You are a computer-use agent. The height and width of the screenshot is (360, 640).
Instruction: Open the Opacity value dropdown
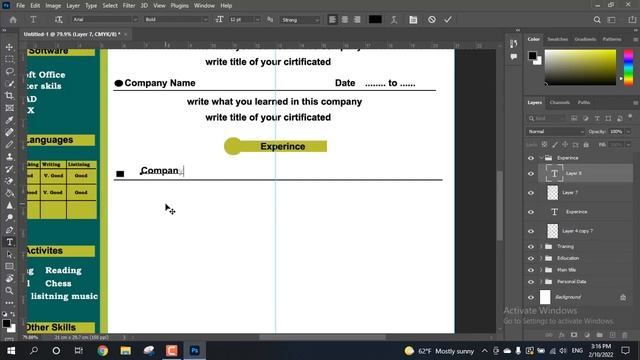click(628, 132)
